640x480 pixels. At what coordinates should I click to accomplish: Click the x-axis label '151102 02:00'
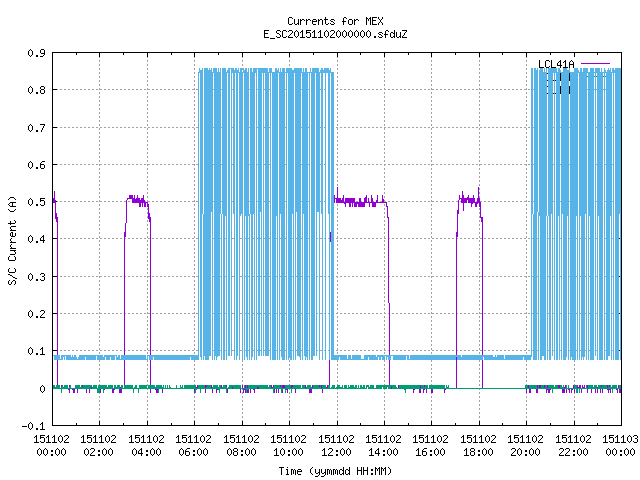coord(98,446)
